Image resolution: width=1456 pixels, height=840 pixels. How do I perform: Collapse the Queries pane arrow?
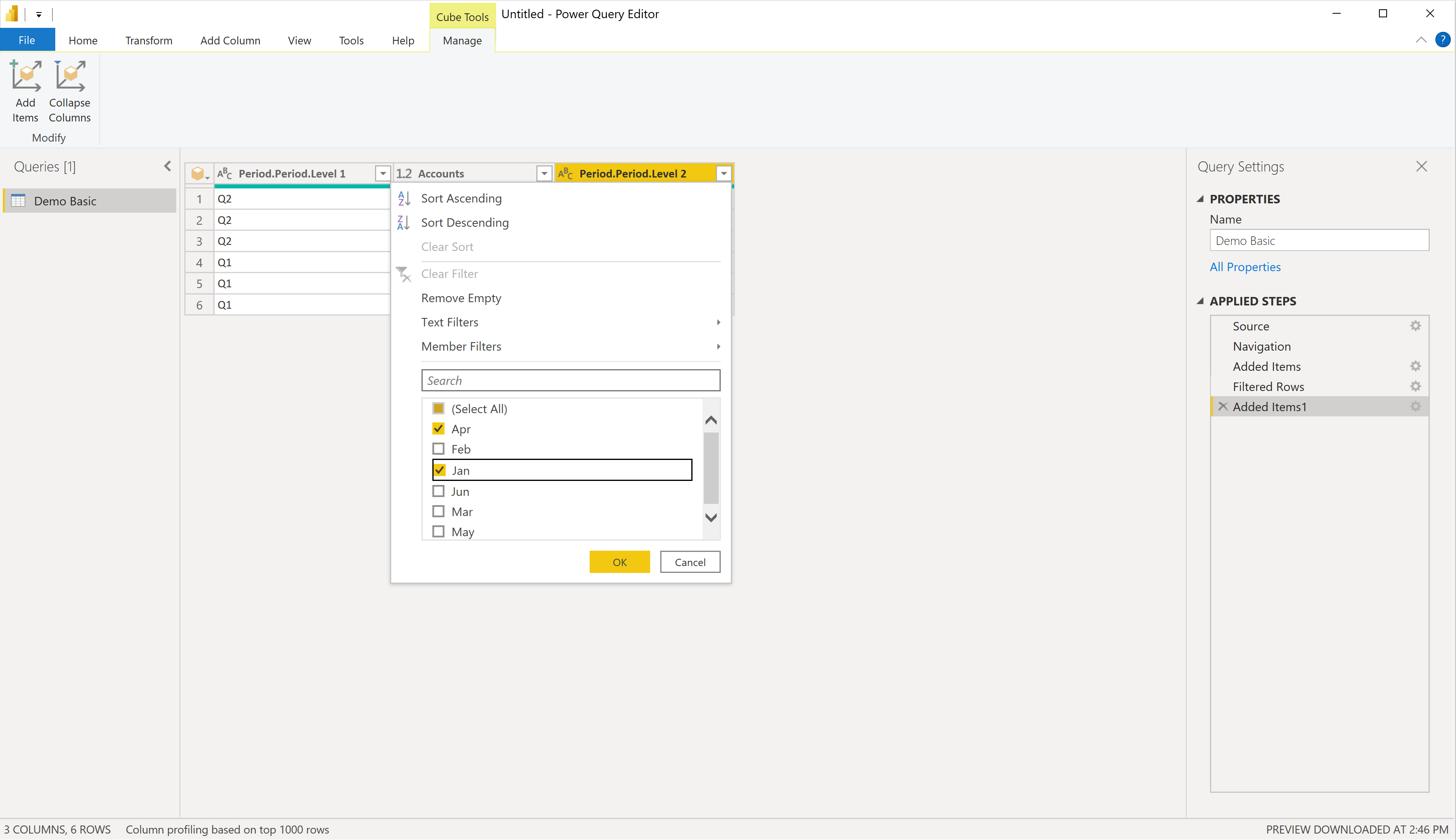[168, 167]
